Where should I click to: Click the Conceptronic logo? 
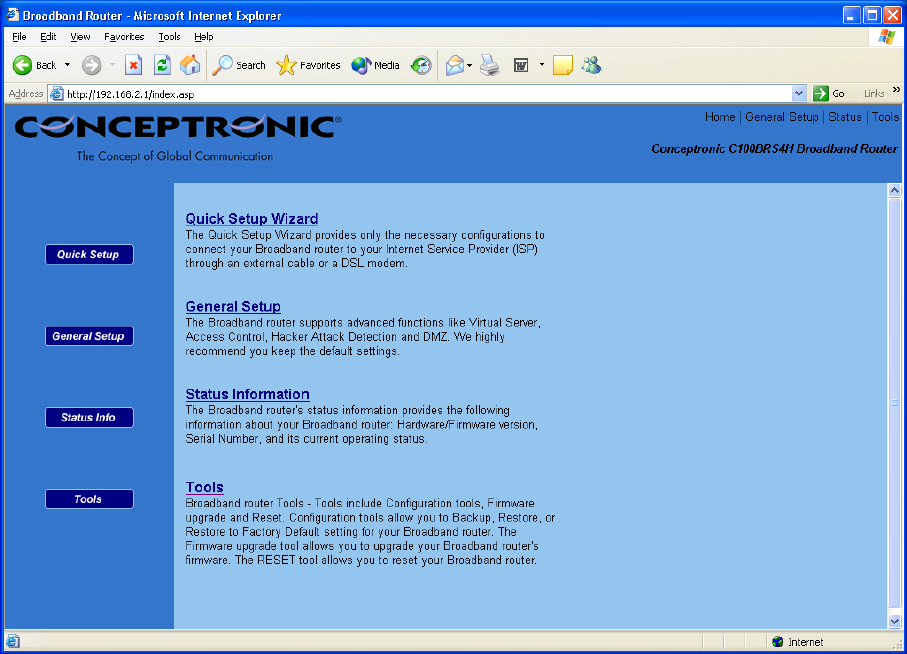coord(178,127)
